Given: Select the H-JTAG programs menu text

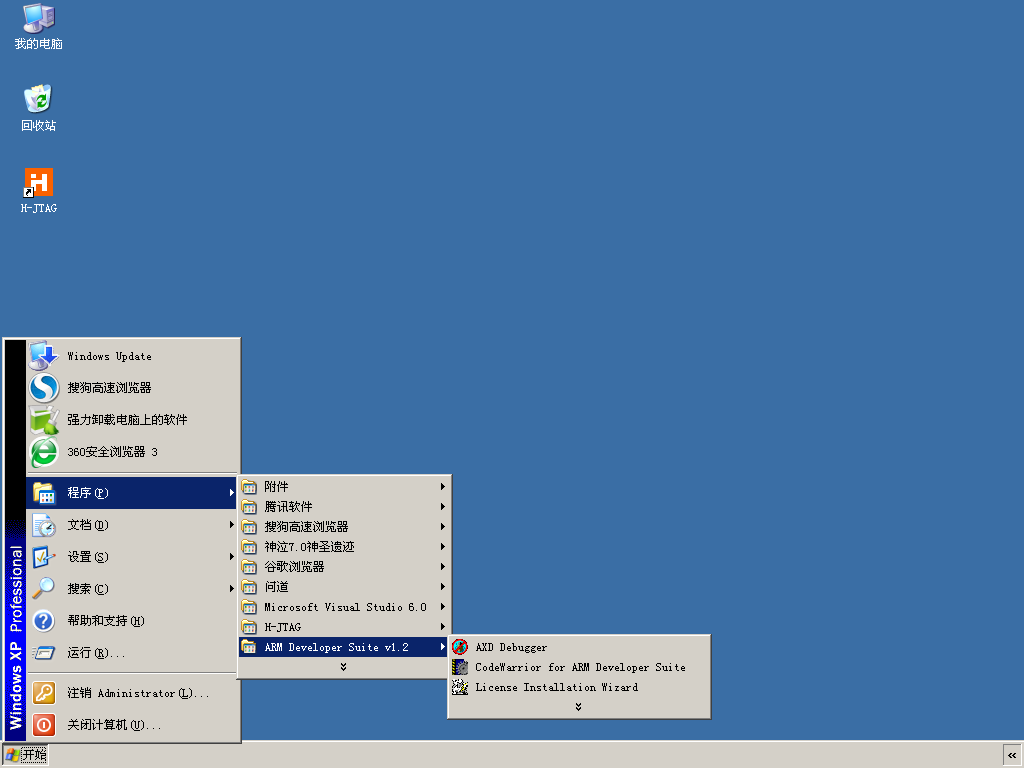Looking at the screenshot, I should point(283,628).
